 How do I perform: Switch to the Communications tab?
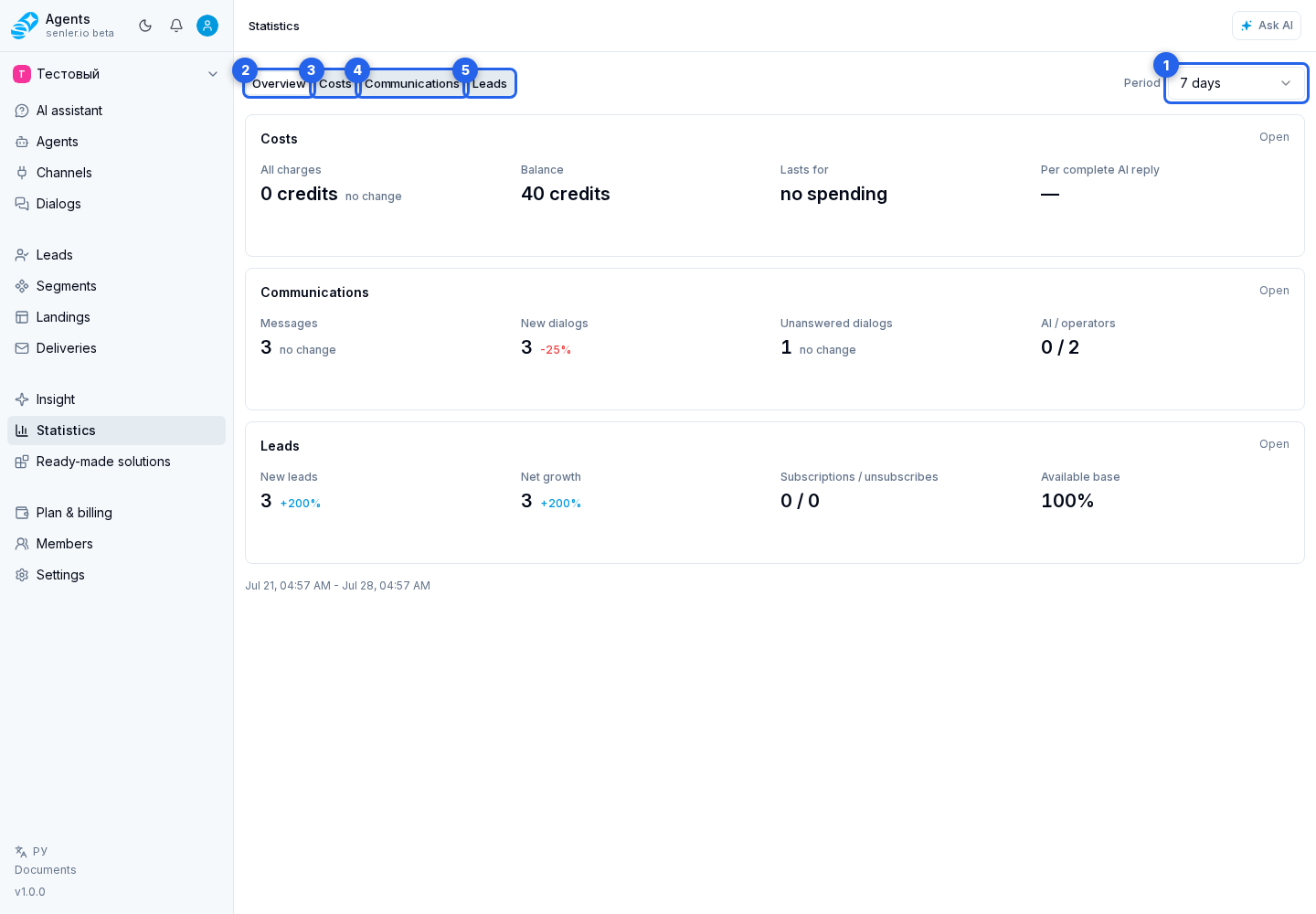coord(412,83)
